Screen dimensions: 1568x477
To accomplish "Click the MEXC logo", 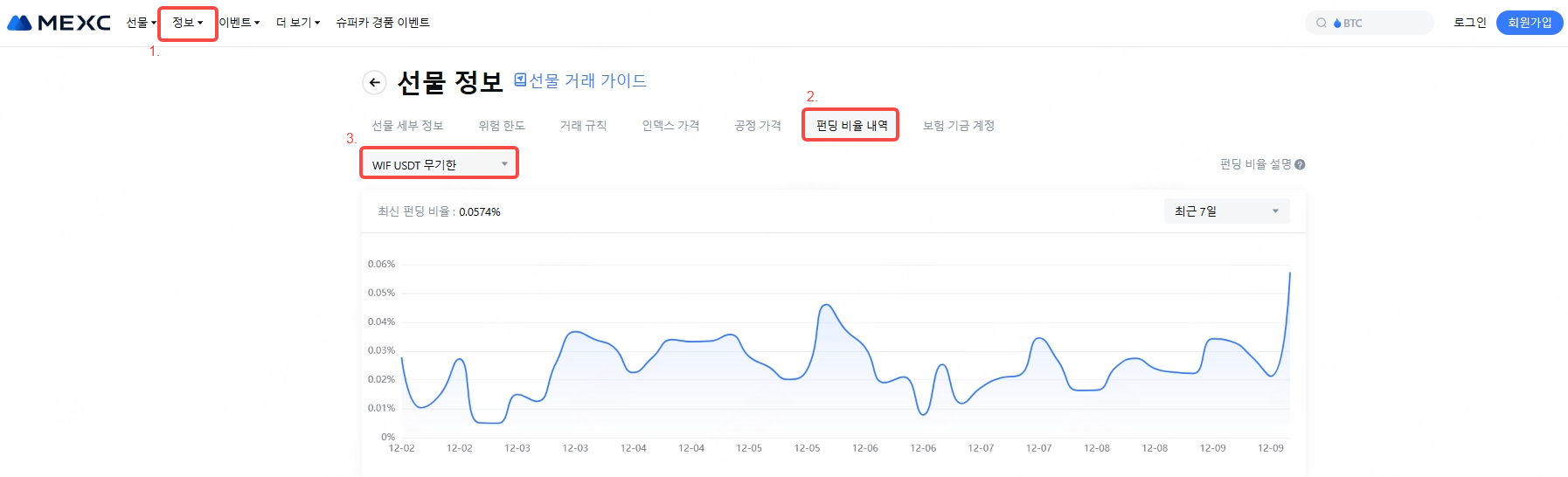I will tap(59, 23).
